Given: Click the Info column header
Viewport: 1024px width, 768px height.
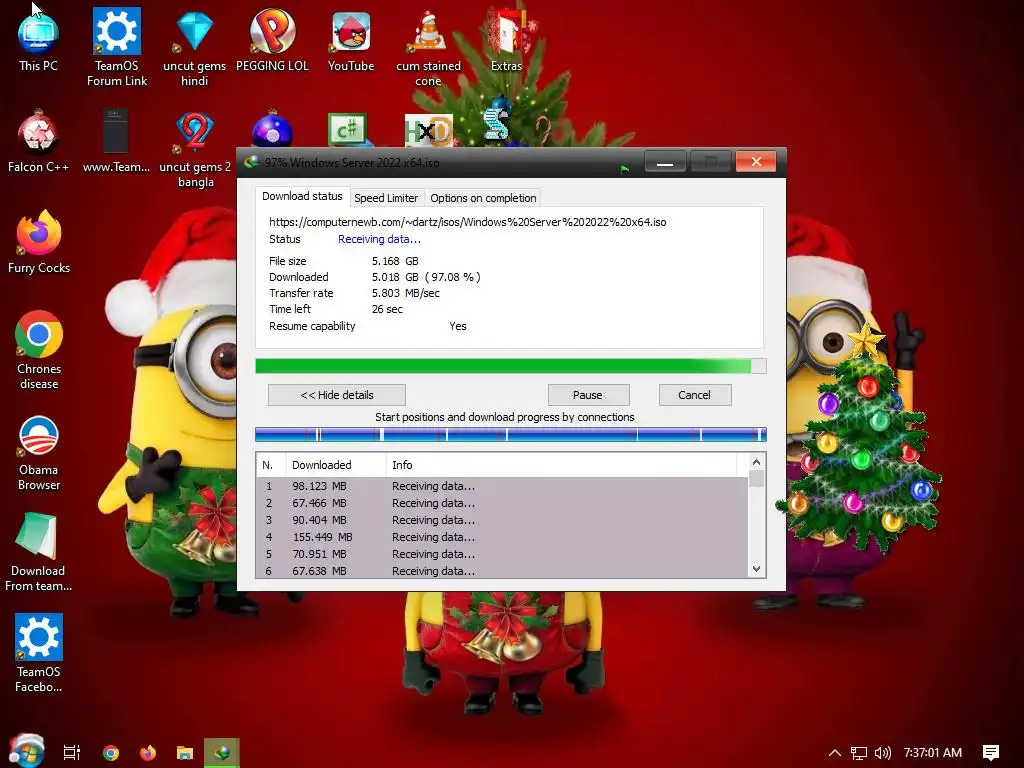Looking at the screenshot, I should (x=562, y=465).
